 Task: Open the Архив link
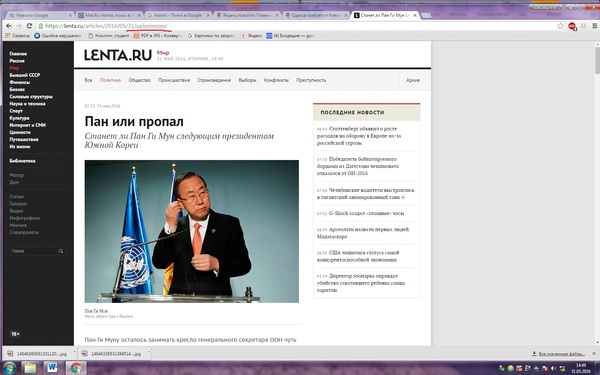(413, 80)
